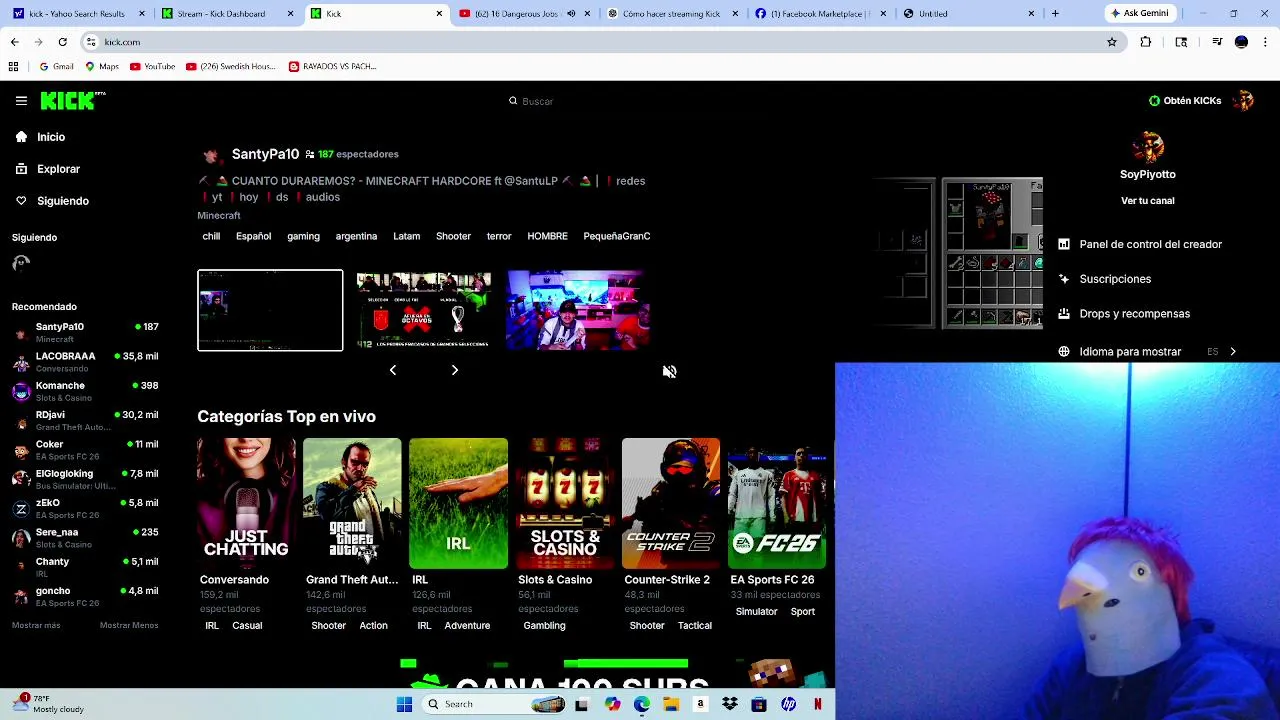1280x720 pixels.
Task: Switch to the Cómo hacer streaming Kick tab
Action: pyautogui.click(x=671, y=14)
